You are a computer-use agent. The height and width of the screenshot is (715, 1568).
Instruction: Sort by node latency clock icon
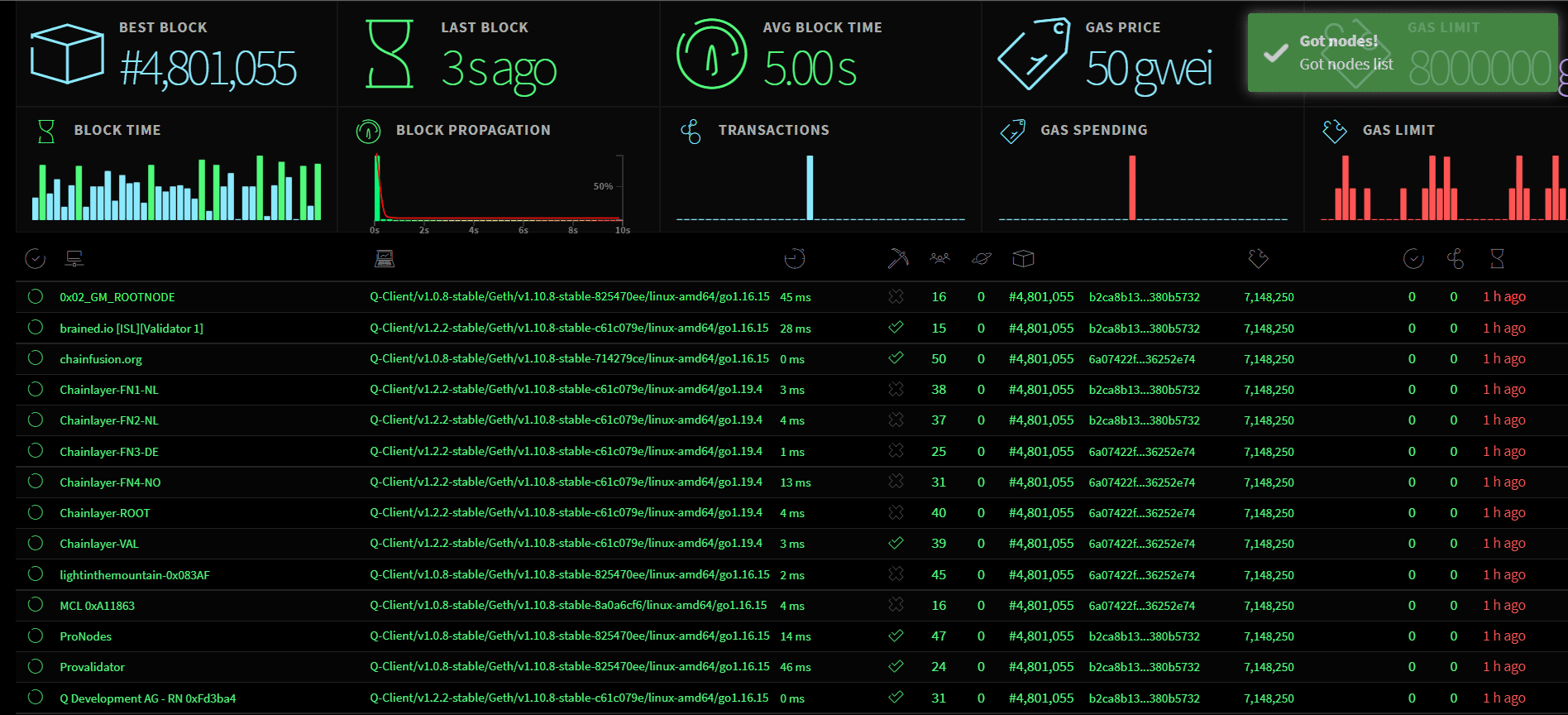[794, 259]
